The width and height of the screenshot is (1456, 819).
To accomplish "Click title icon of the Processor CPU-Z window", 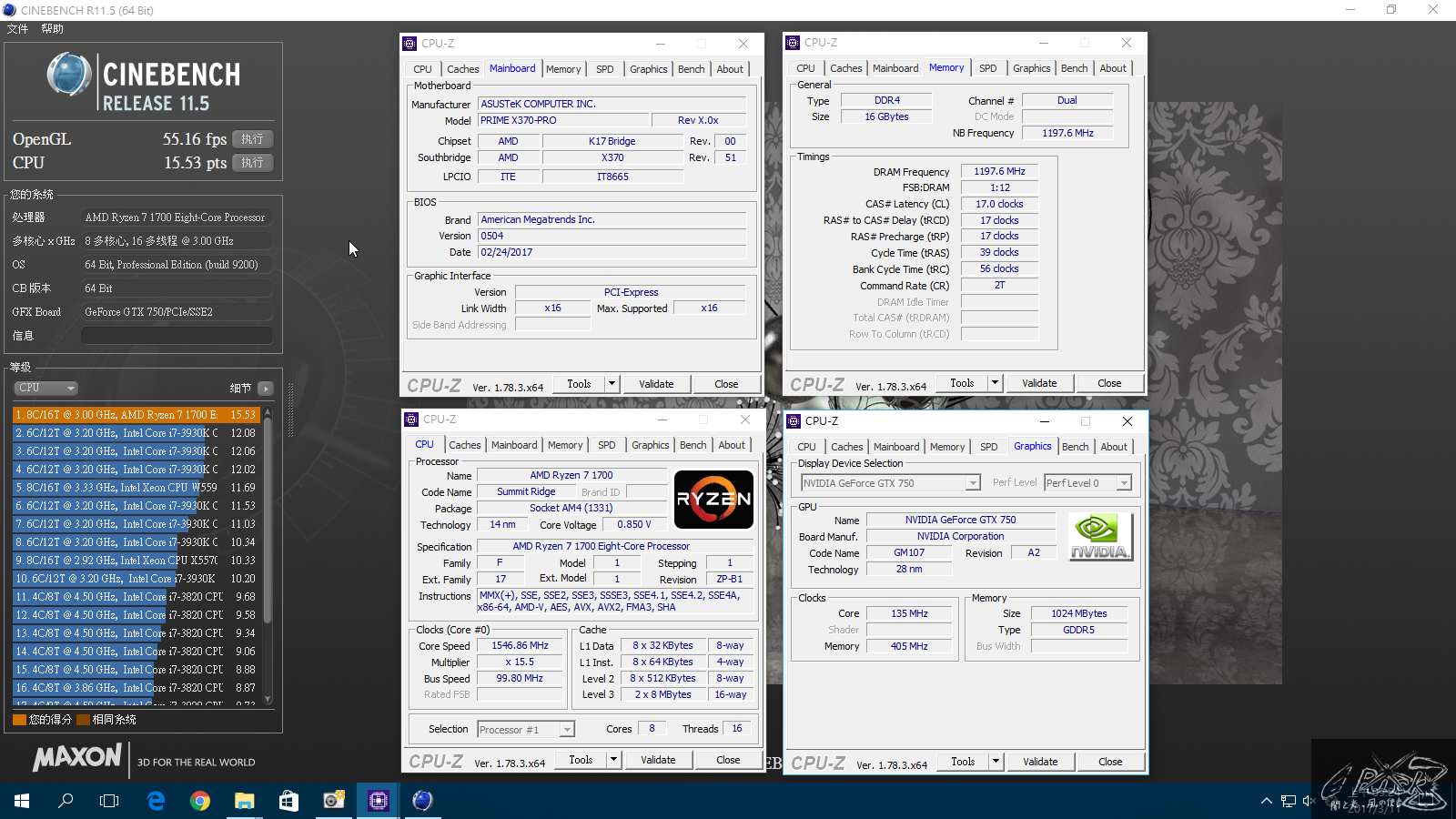I will tap(411, 420).
